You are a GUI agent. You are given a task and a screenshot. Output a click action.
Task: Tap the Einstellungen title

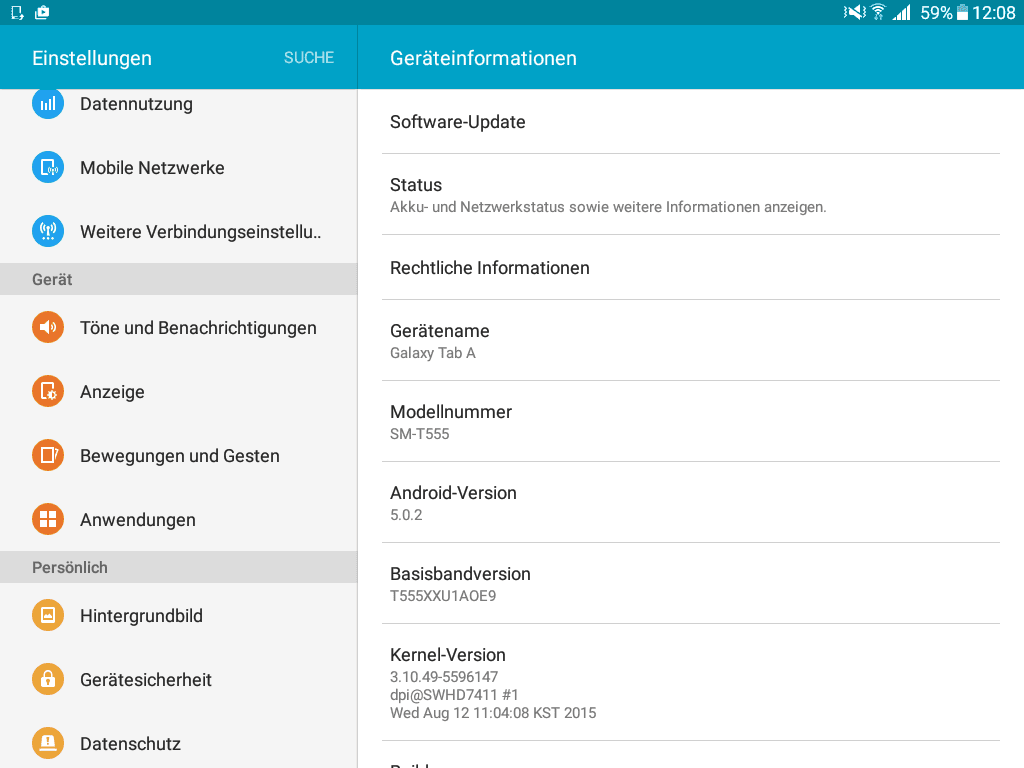click(92, 58)
